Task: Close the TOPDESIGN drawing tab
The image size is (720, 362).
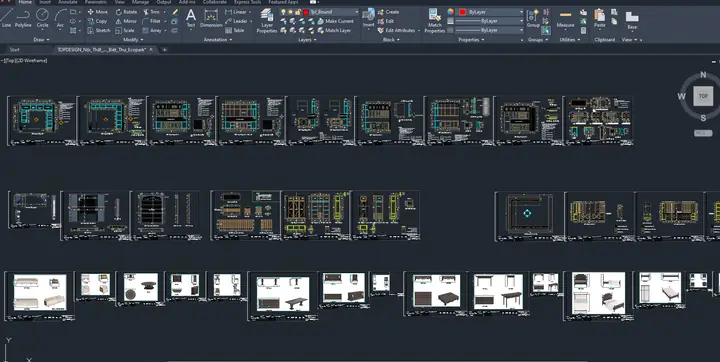Action: pos(151,50)
